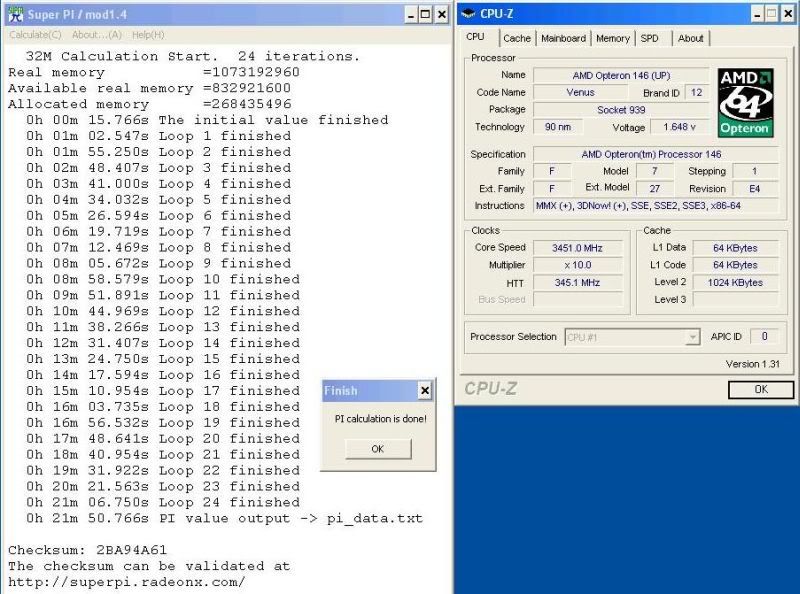Click the Name field AMD Opteron 146 (UP)
This screenshot has width=800, height=594.
point(621,75)
